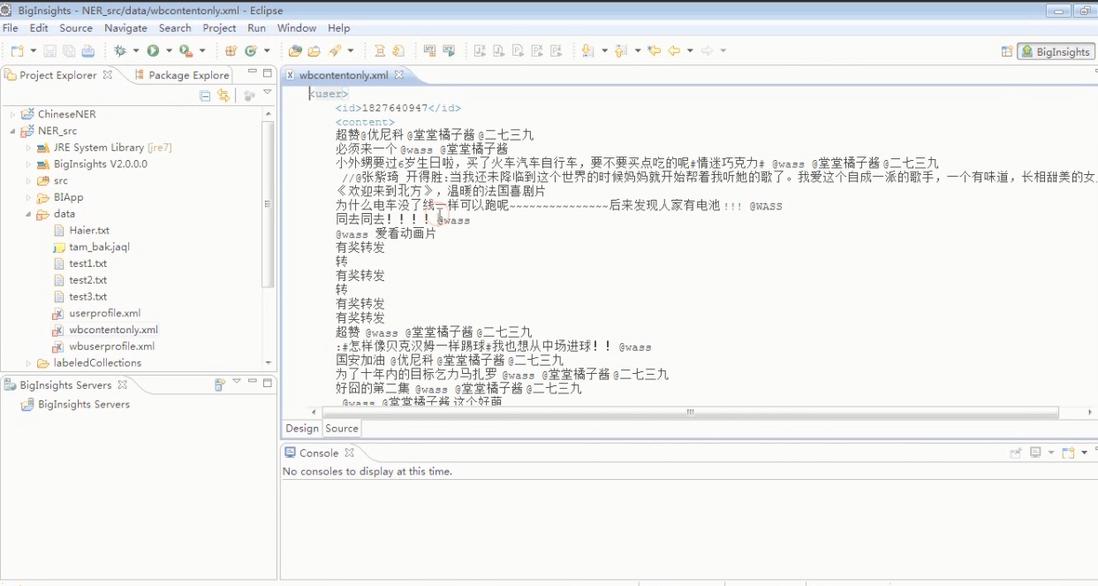Collapse the NER_src project node
Screen dimensions: 1098x586
click(12, 131)
